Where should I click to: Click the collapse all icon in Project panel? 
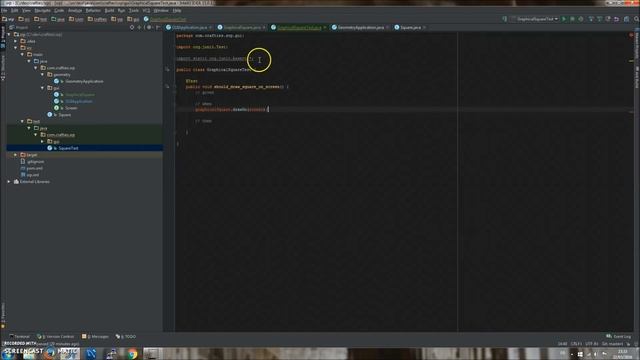click(140, 27)
